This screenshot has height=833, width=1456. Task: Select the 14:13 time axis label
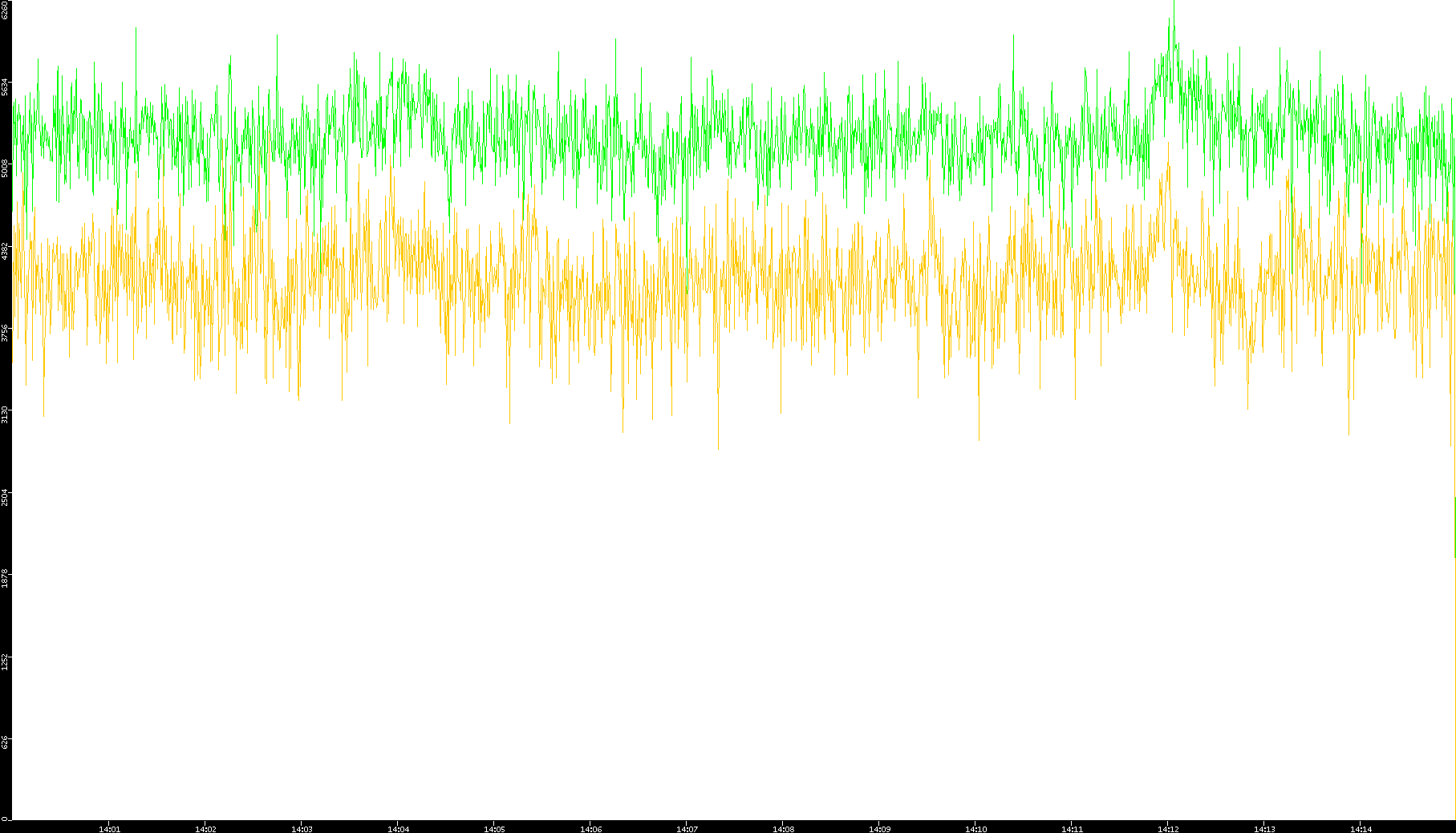pyautogui.click(x=1264, y=829)
